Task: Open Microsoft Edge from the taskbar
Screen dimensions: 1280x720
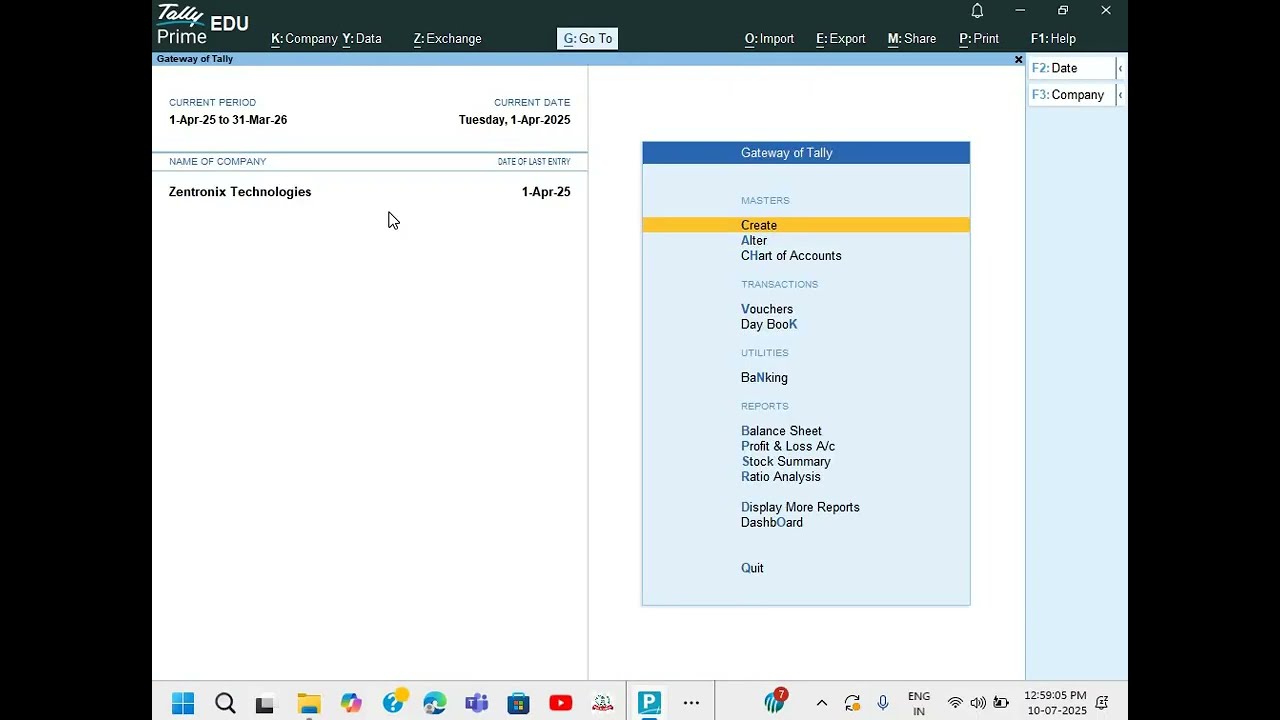Action: [435, 704]
